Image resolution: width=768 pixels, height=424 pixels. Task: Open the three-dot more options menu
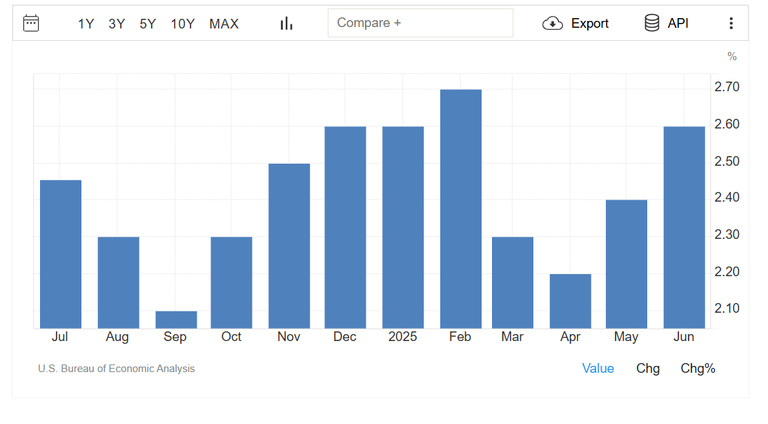pos(731,23)
